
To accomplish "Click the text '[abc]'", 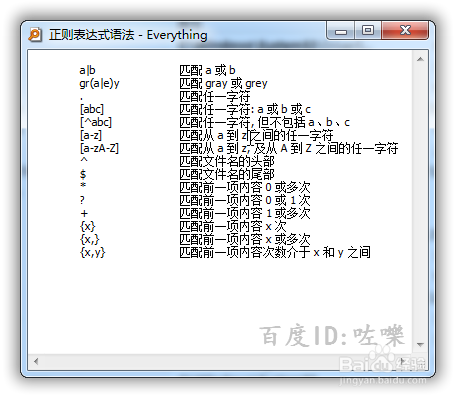I will (x=92, y=109).
